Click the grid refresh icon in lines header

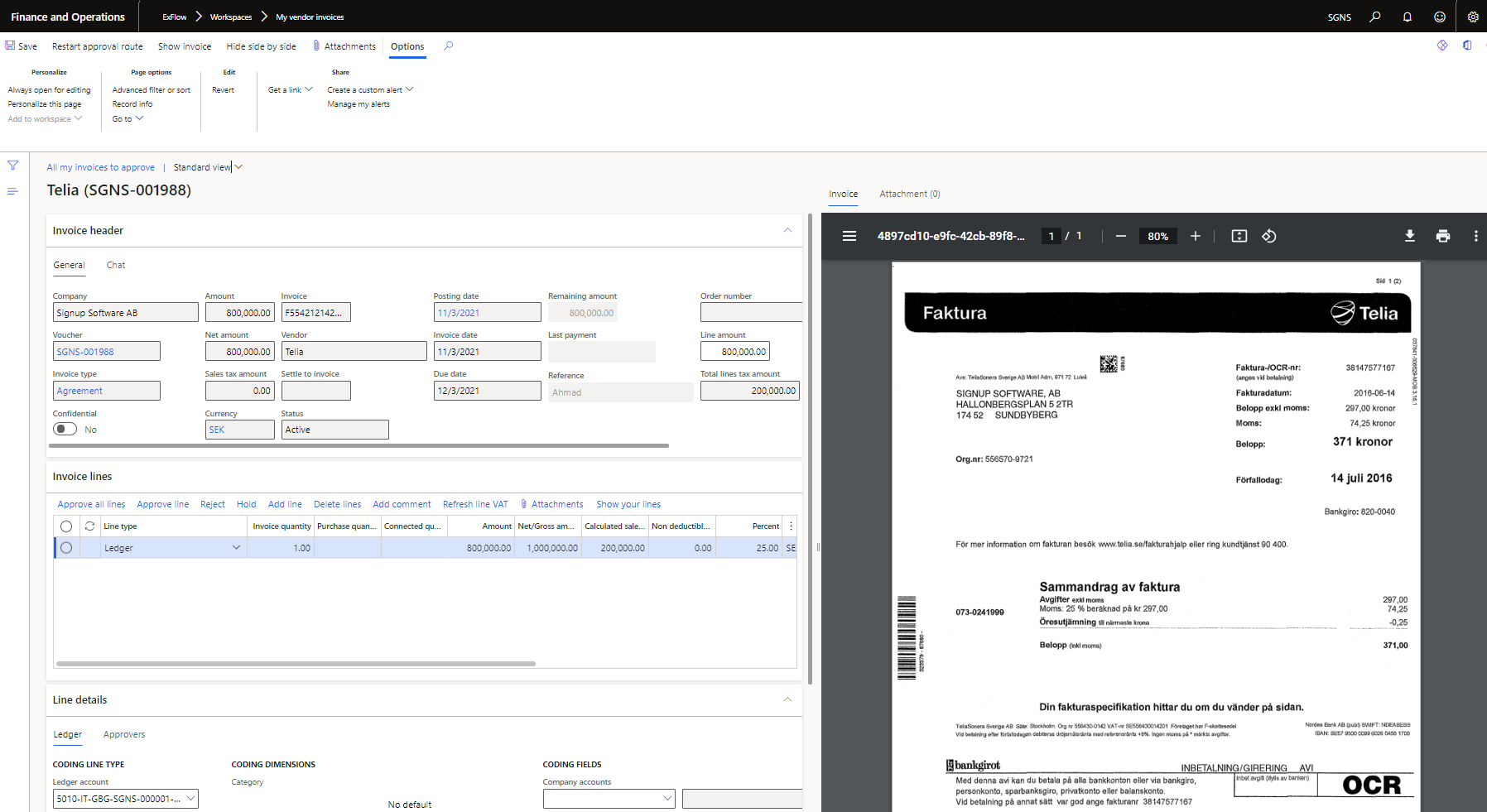point(89,526)
